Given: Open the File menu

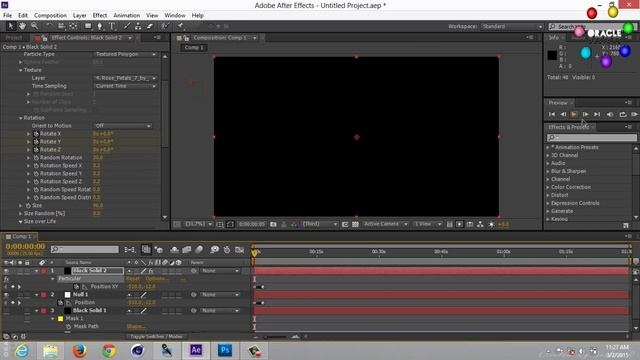Looking at the screenshot, I should tap(7, 15).
